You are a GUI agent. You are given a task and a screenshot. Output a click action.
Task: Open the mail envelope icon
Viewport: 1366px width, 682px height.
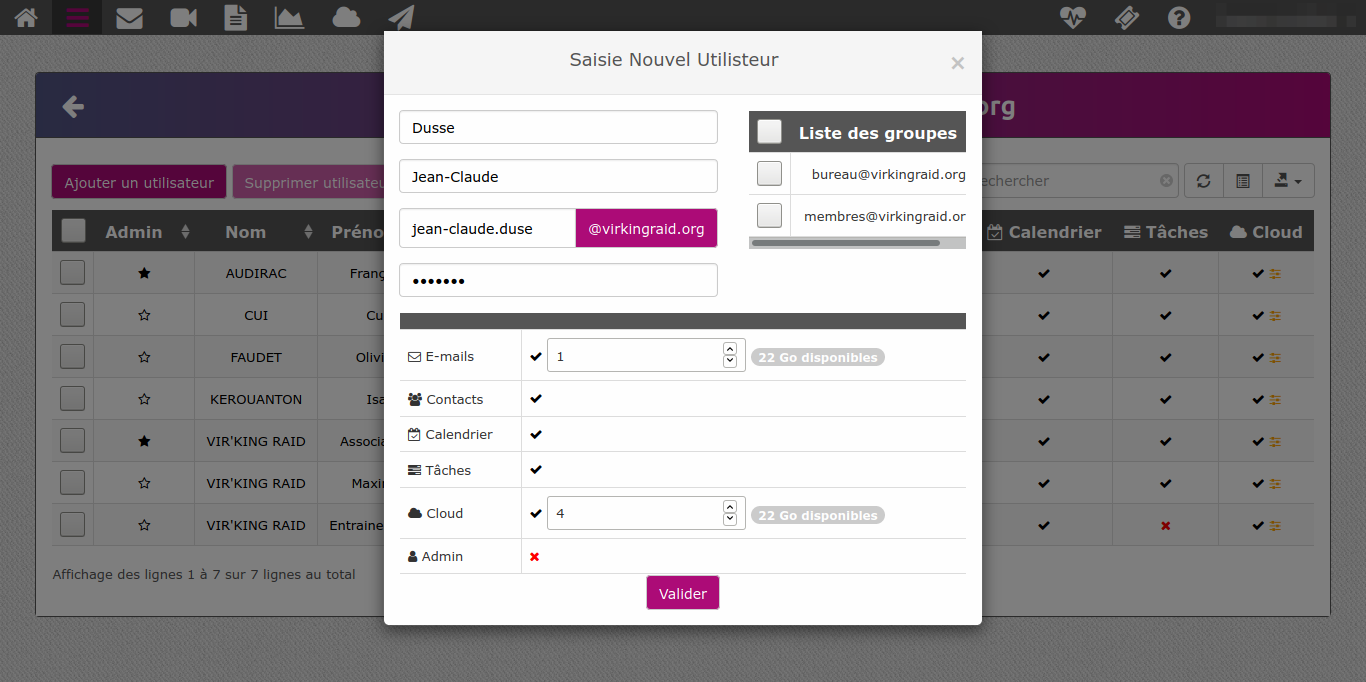point(129,17)
